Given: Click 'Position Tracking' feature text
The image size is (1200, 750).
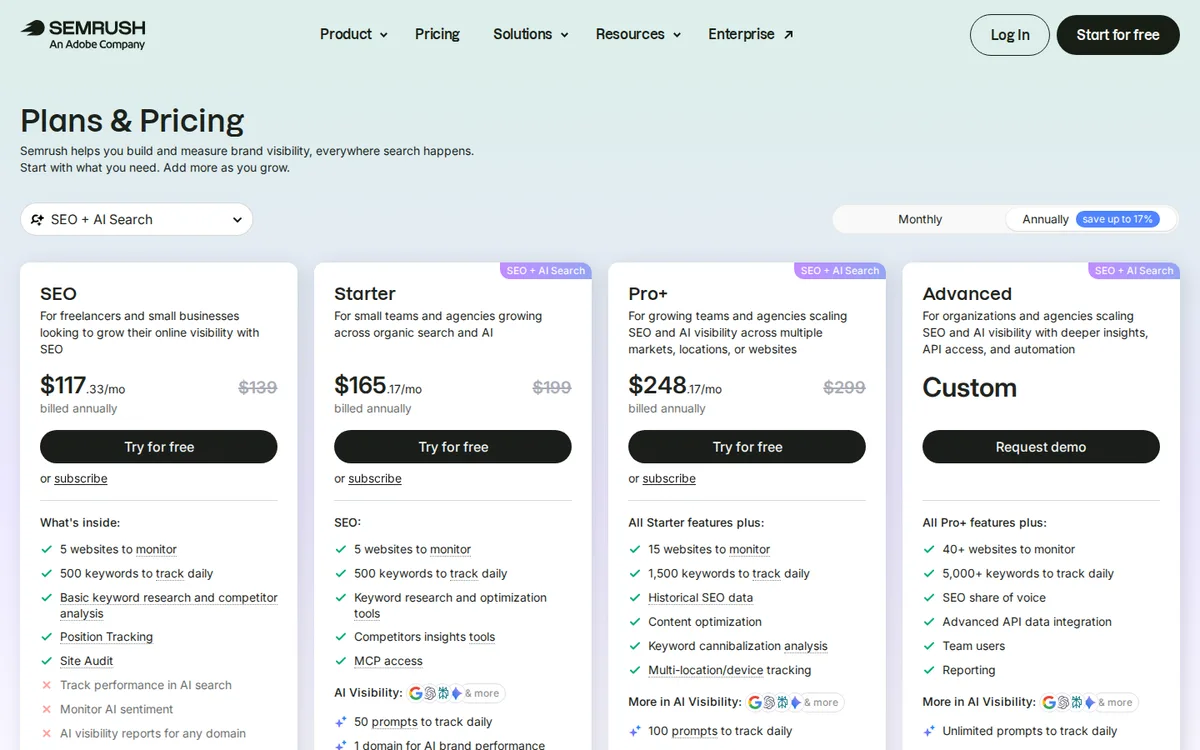Looking at the screenshot, I should (x=106, y=637).
